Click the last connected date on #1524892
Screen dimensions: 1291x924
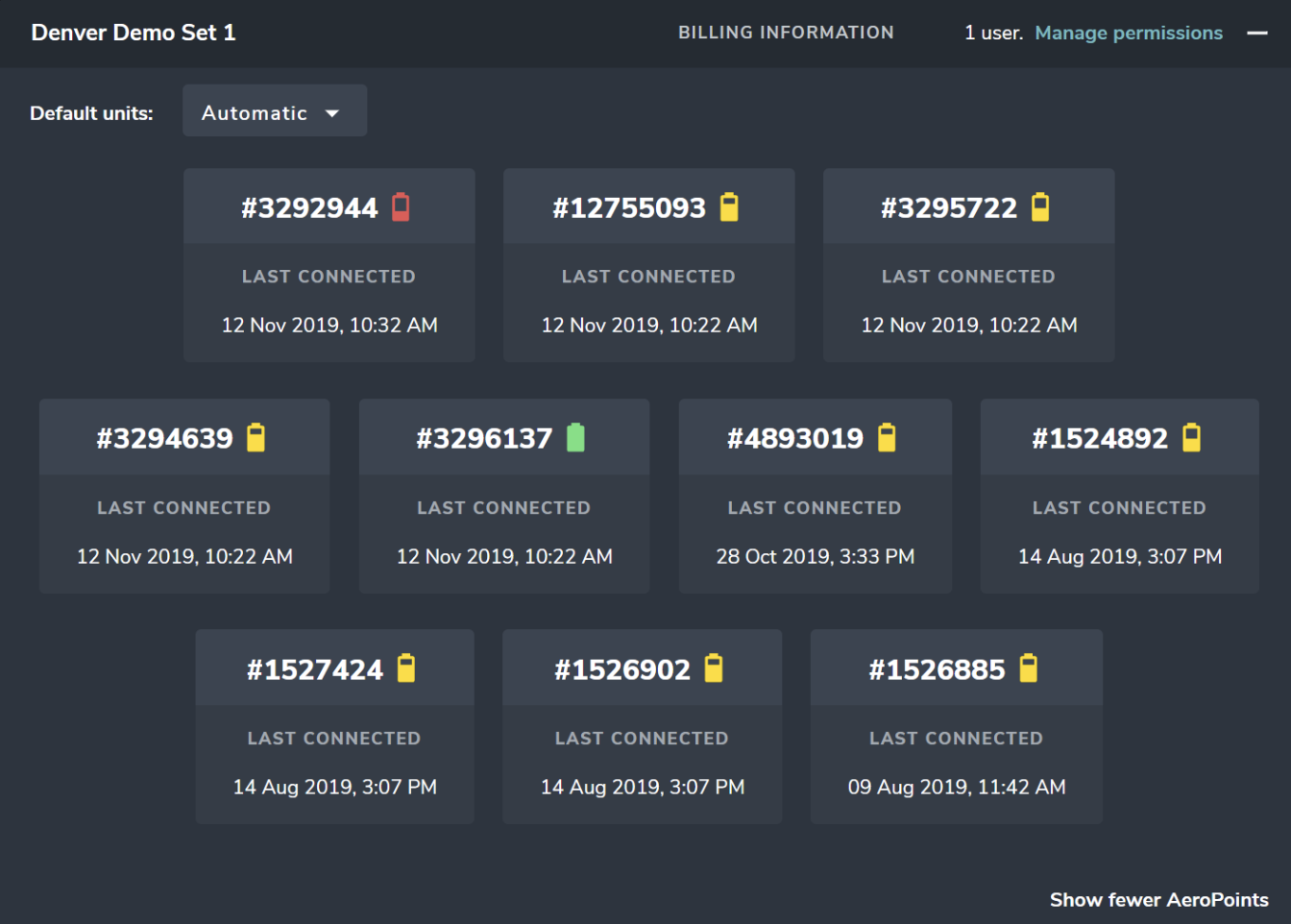(1119, 556)
